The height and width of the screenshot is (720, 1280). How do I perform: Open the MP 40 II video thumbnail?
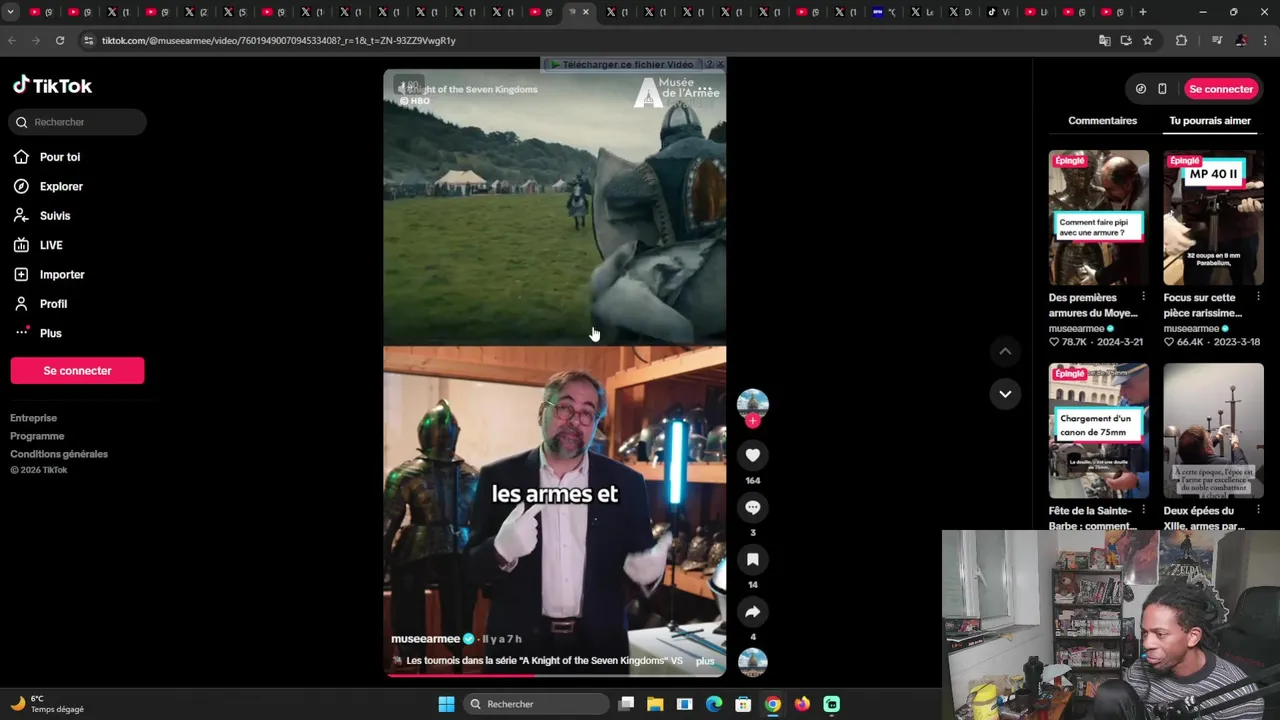[x=1213, y=218]
